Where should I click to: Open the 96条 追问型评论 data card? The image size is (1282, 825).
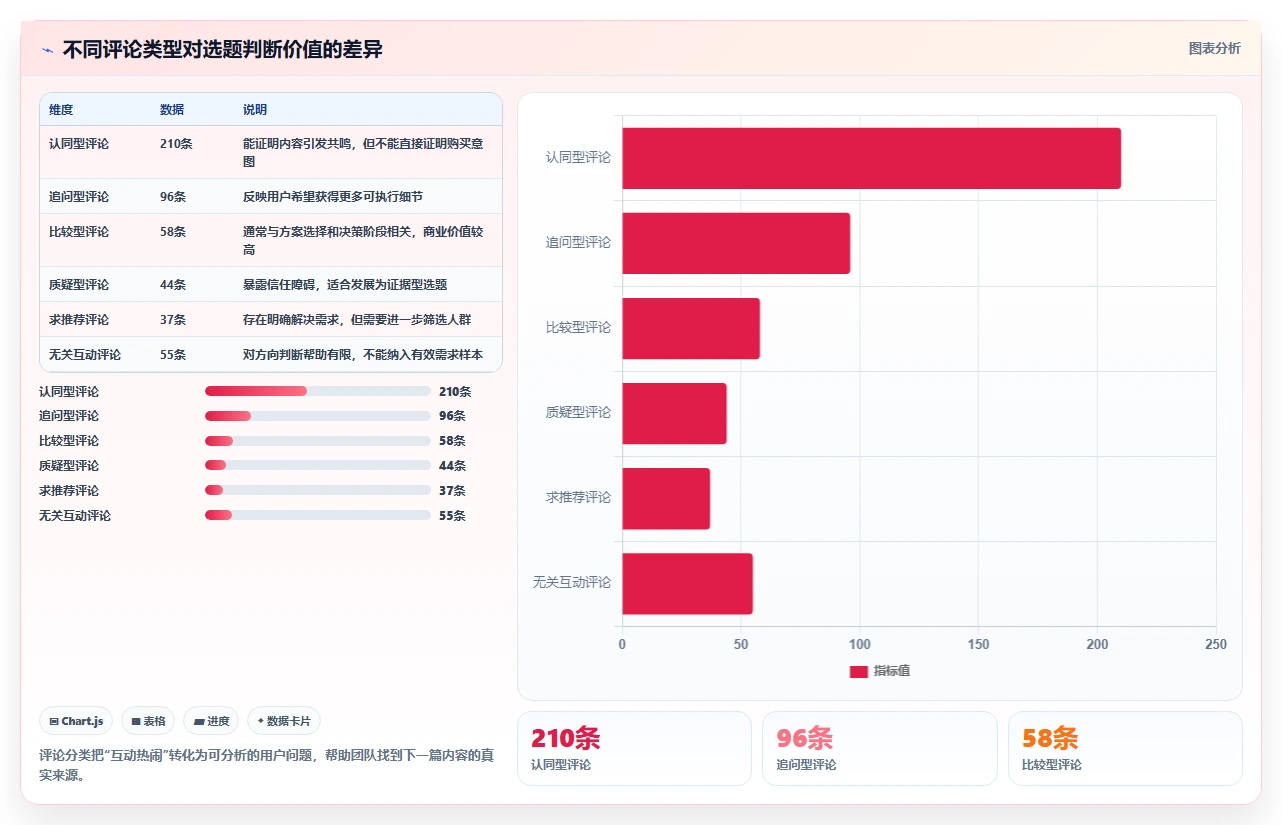tap(880, 748)
